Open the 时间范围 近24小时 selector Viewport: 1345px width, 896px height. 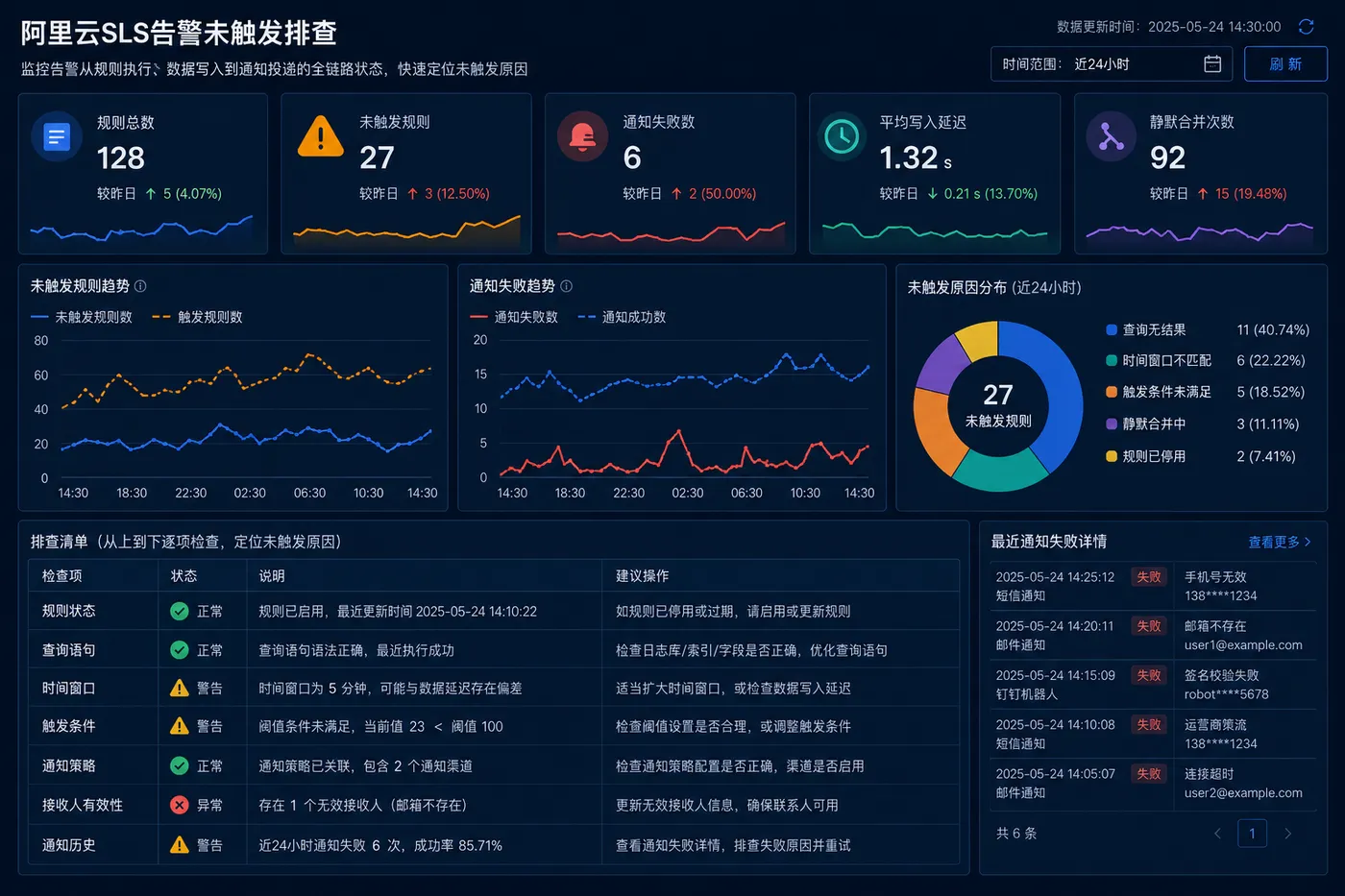(x=1112, y=64)
